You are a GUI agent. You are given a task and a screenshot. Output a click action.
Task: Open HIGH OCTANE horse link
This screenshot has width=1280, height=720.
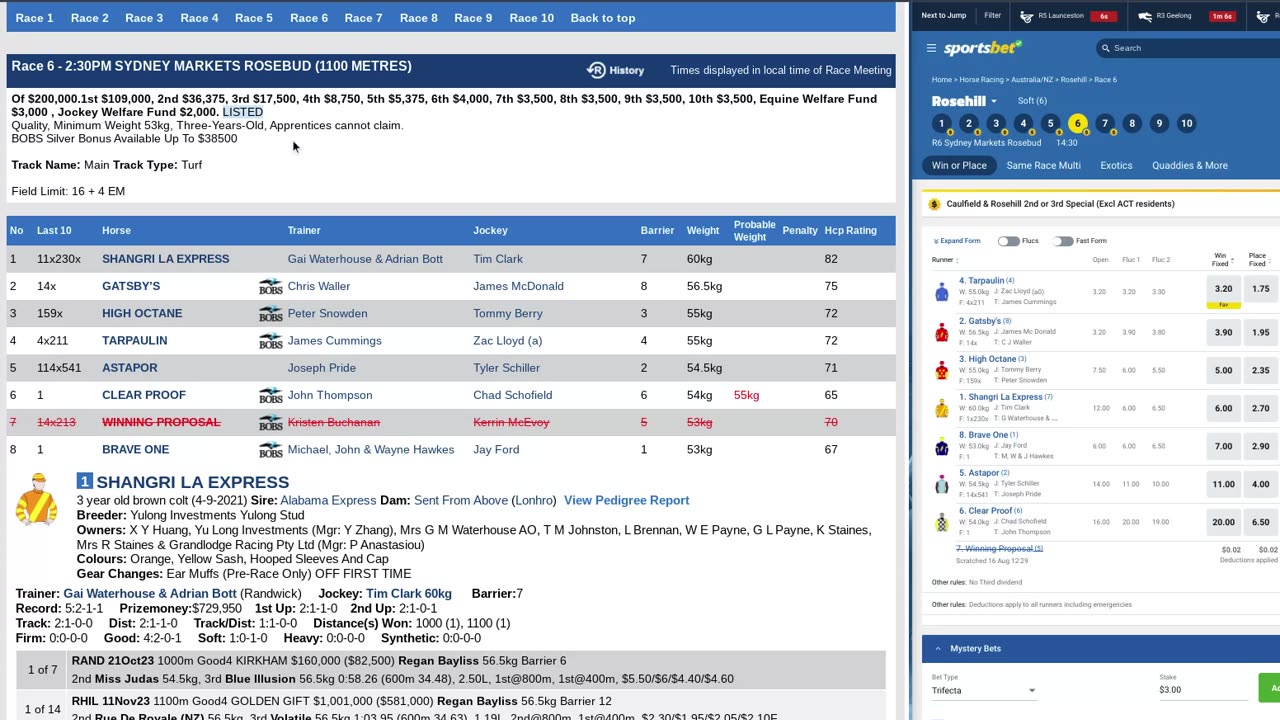[142, 313]
